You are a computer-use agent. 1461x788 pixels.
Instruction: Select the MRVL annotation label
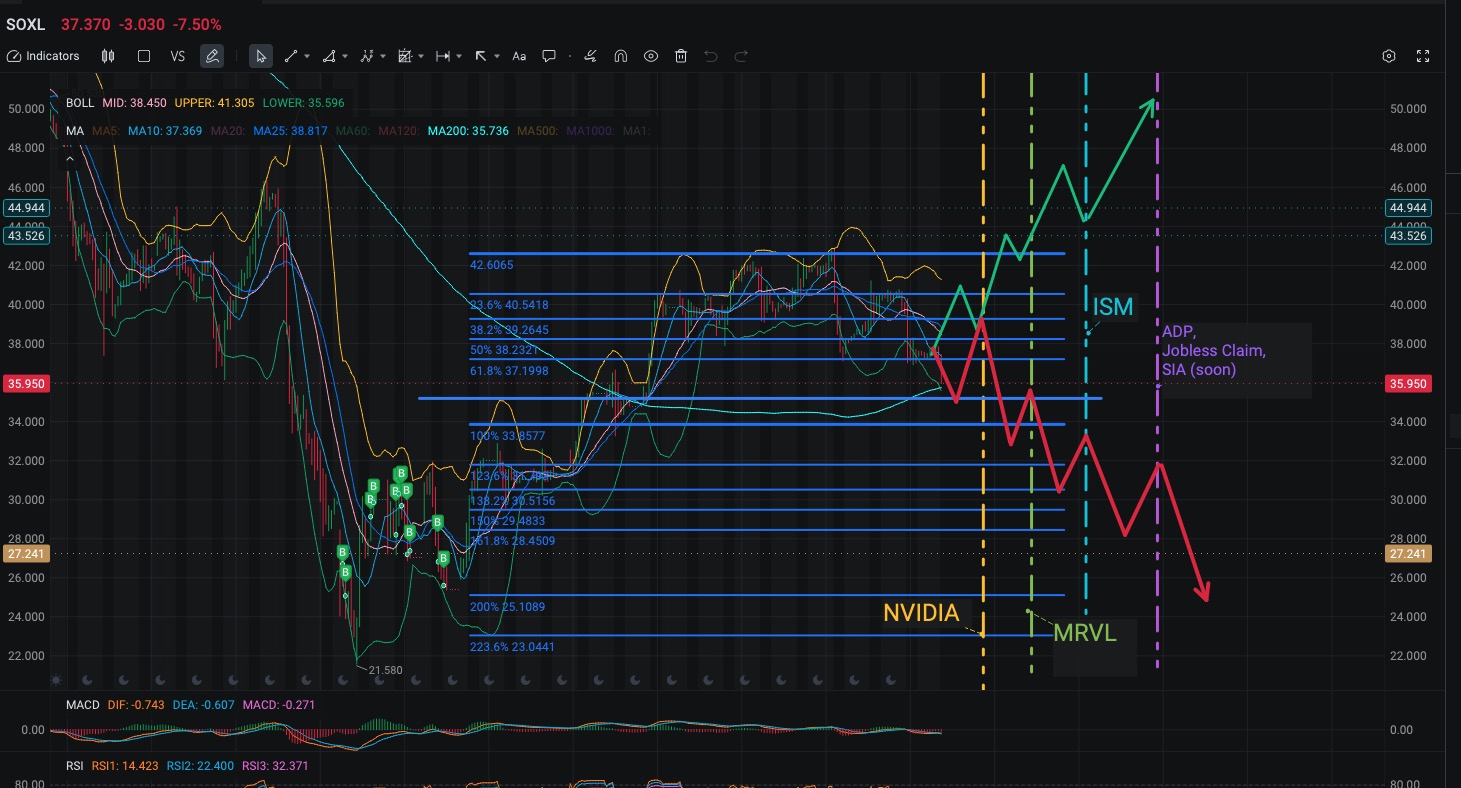click(1085, 632)
